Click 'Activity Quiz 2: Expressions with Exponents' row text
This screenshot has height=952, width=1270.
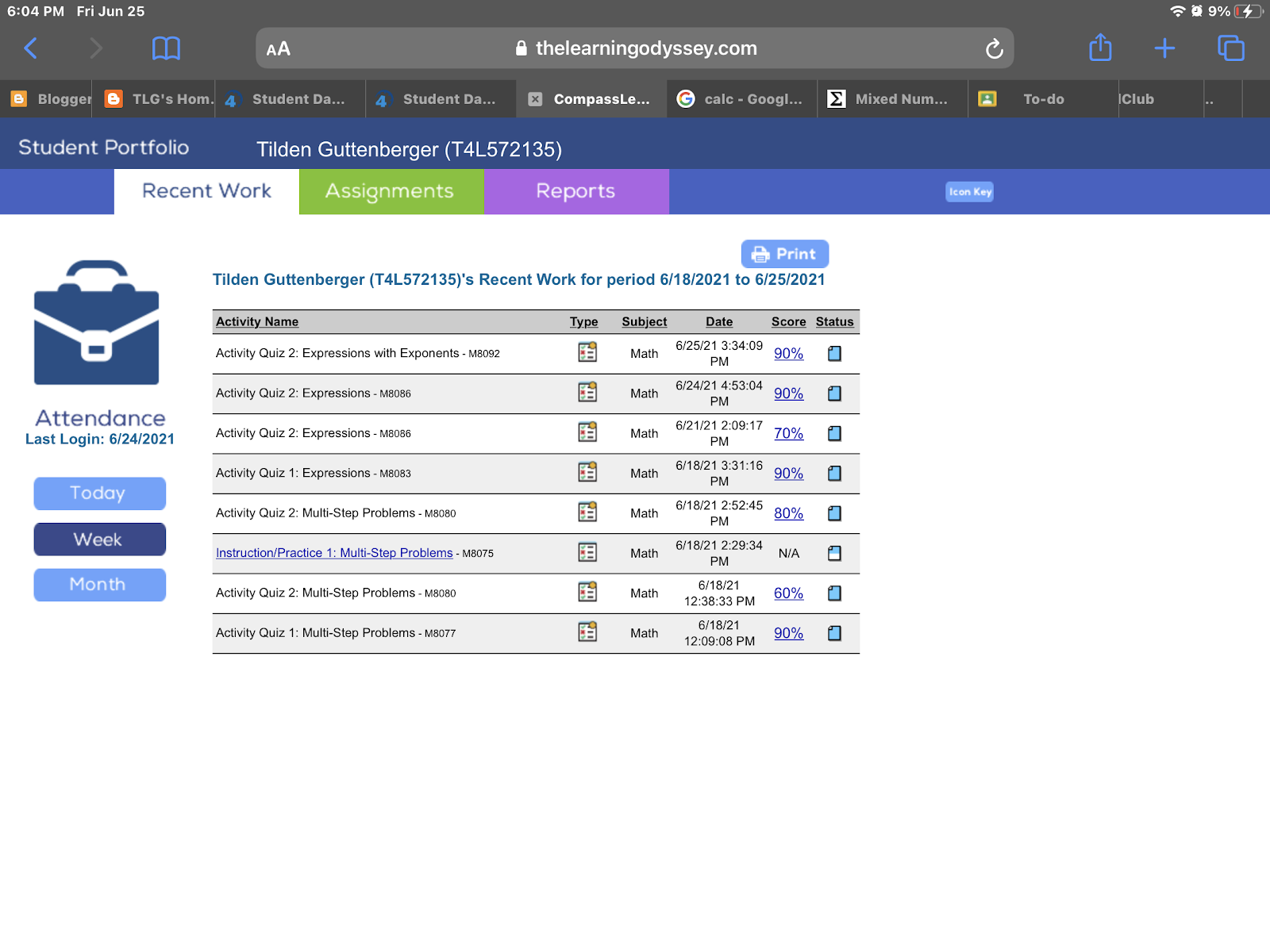tap(337, 354)
